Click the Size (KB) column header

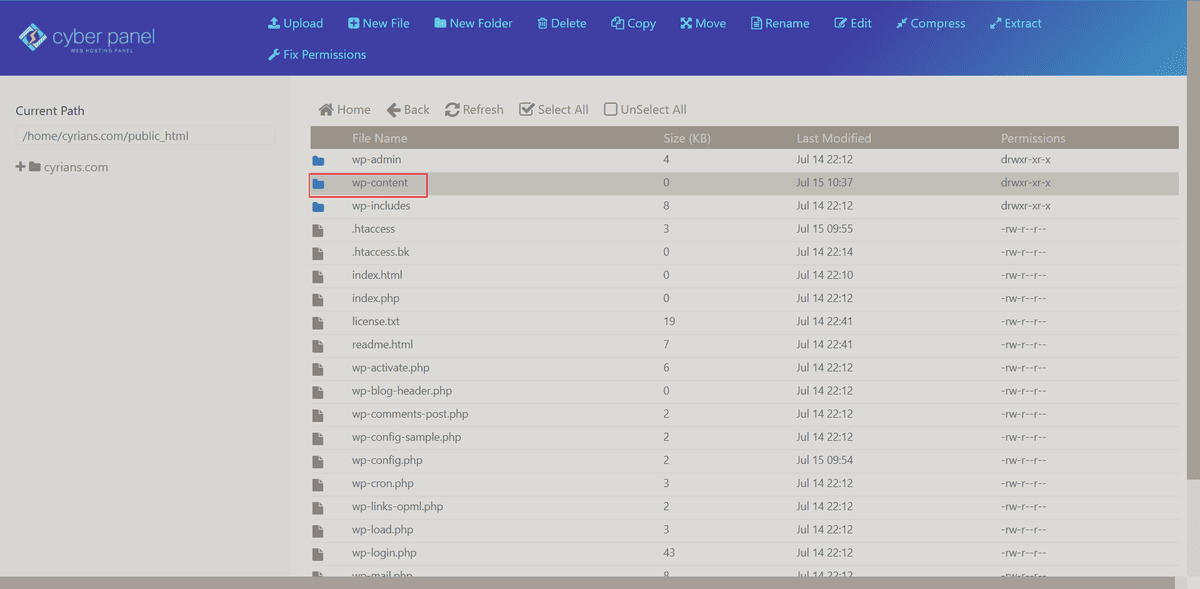(x=688, y=138)
